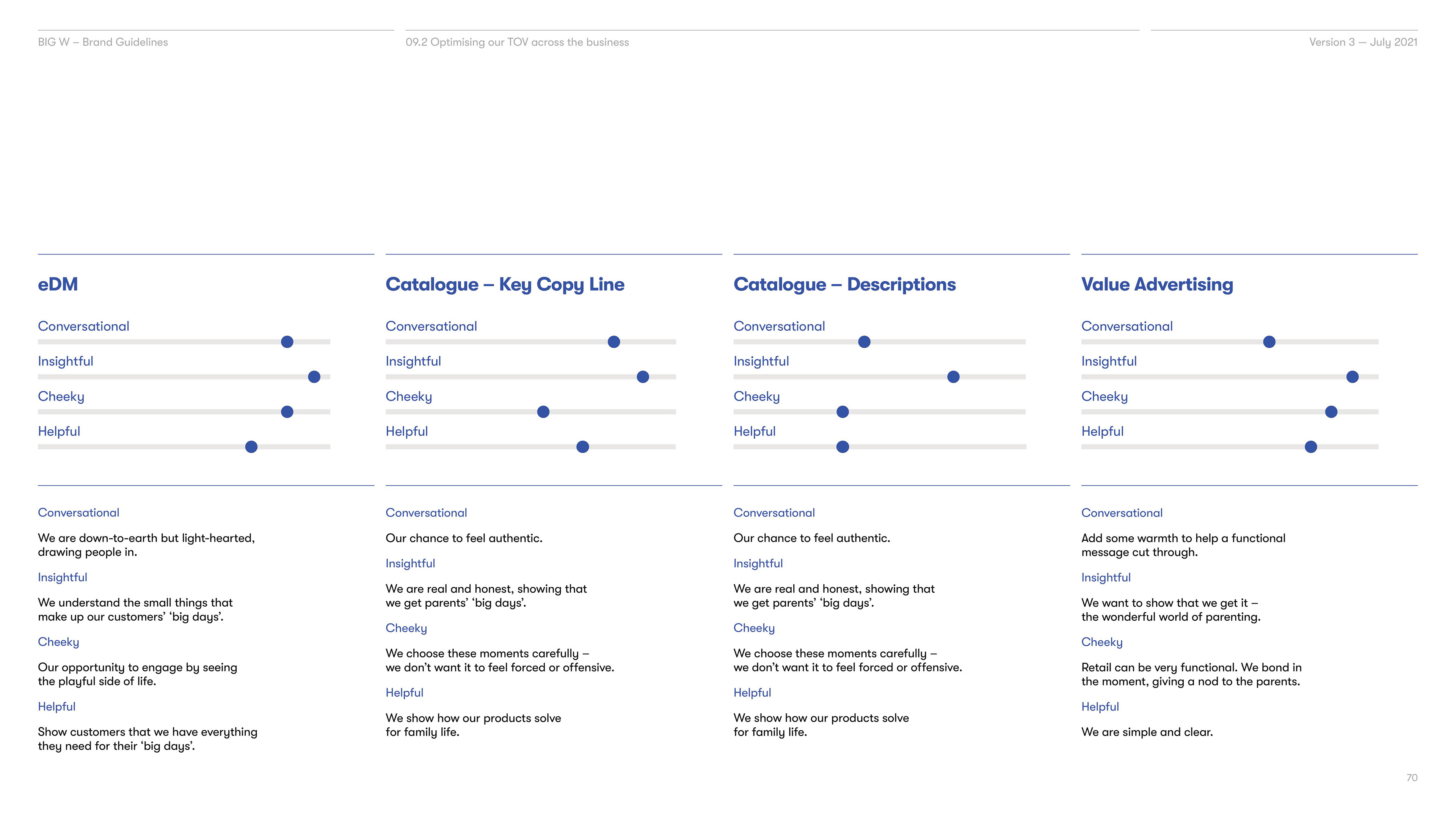The height and width of the screenshot is (819, 1456).
Task: Click Catalogue Key Copy Line Cheeky slider dot
Action: tap(543, 412)
